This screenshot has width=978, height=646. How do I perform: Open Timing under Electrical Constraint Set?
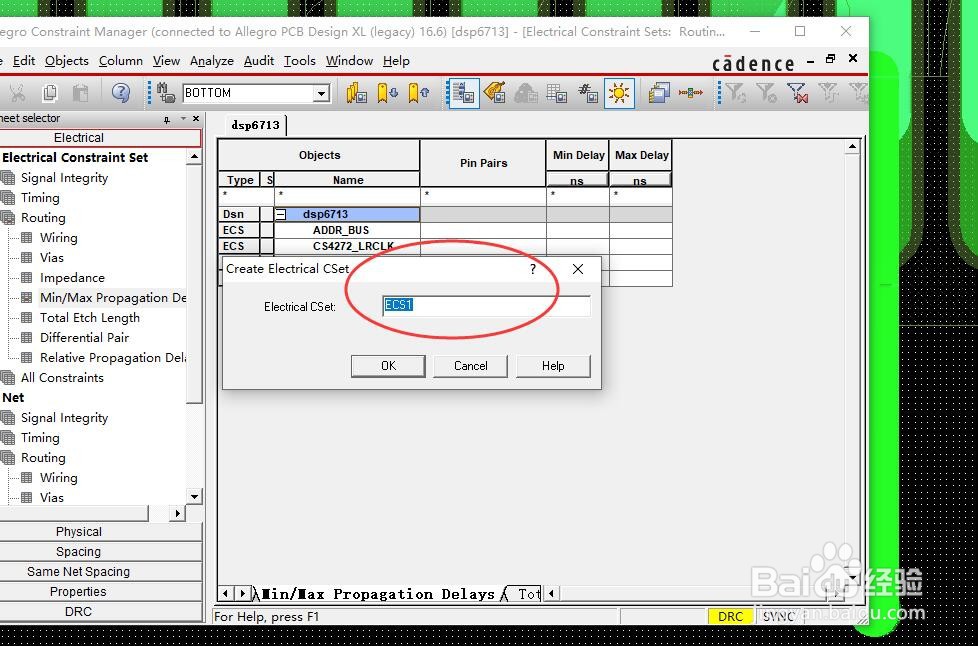[x=40, y=198]
